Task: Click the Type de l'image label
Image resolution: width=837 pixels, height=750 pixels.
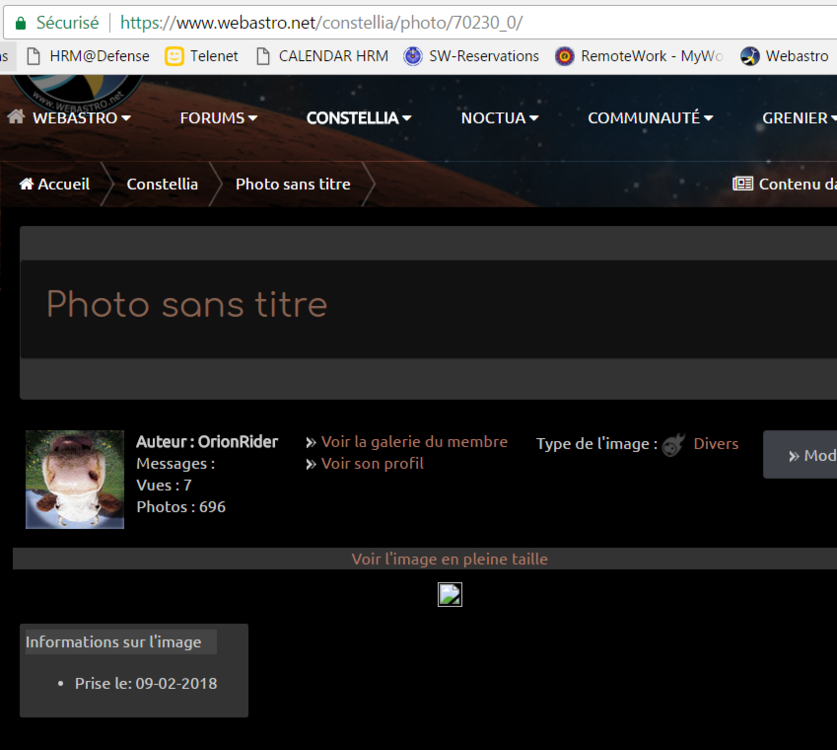Action: [x=597, y=444]
